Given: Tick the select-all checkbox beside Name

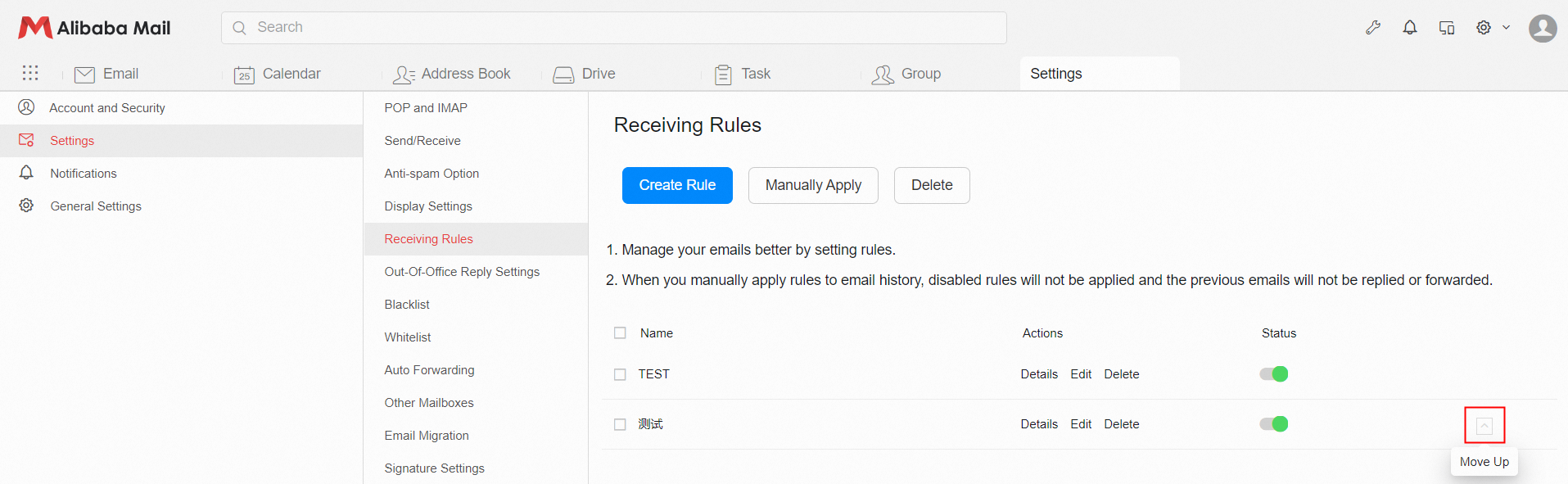Looking at the screenshot, I should (620, 333).
